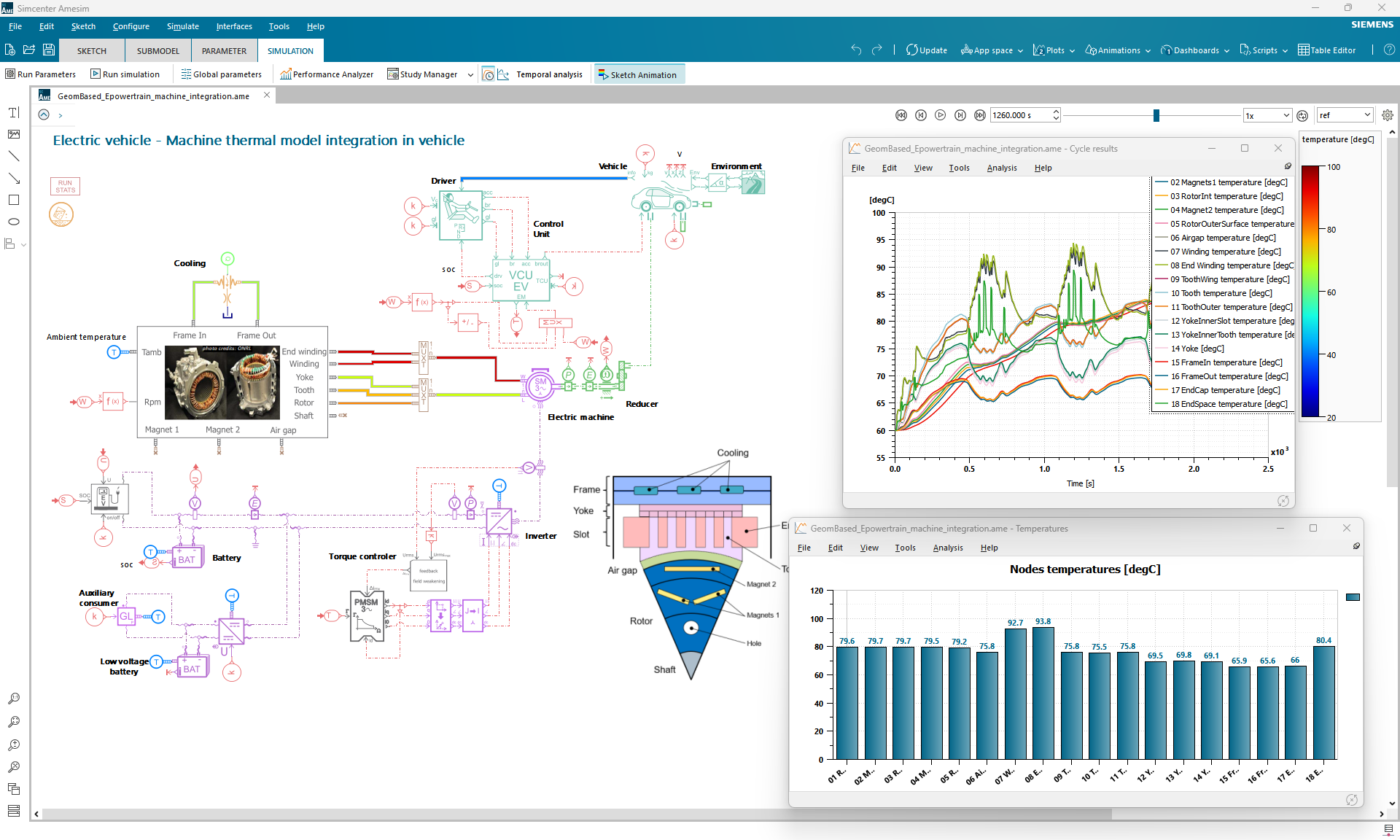Switch to the PARAMETER tab
1400x840 pixels.
click(224, 51)
